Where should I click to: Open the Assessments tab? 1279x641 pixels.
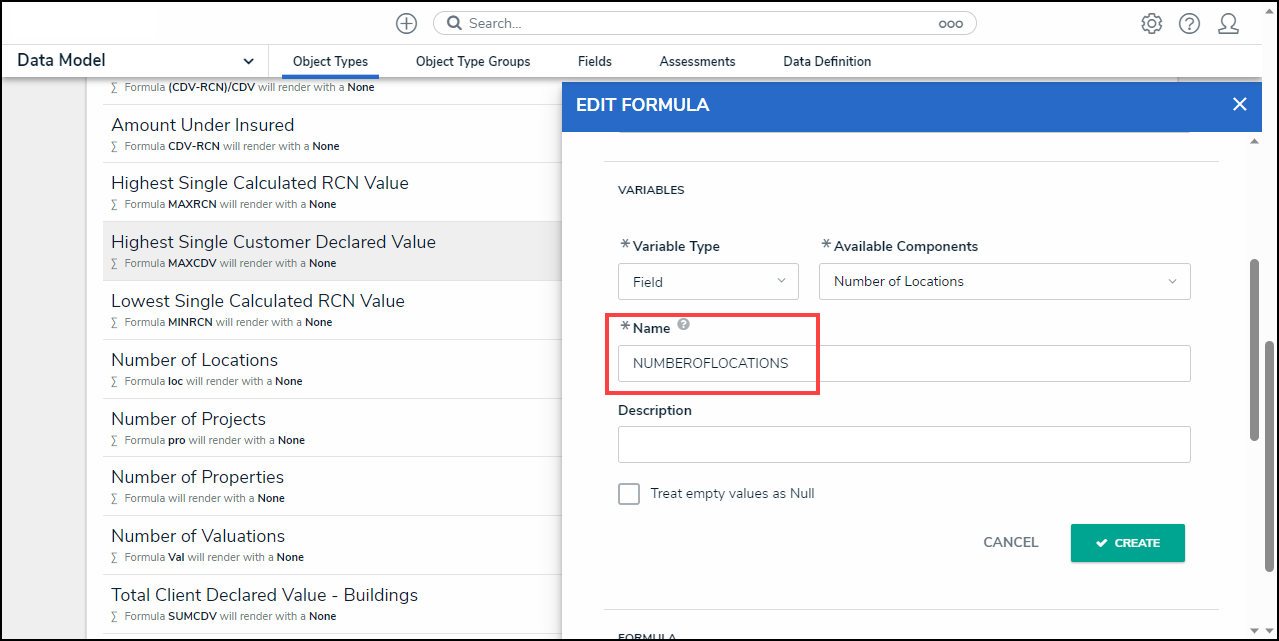click(x=697, y=62)
